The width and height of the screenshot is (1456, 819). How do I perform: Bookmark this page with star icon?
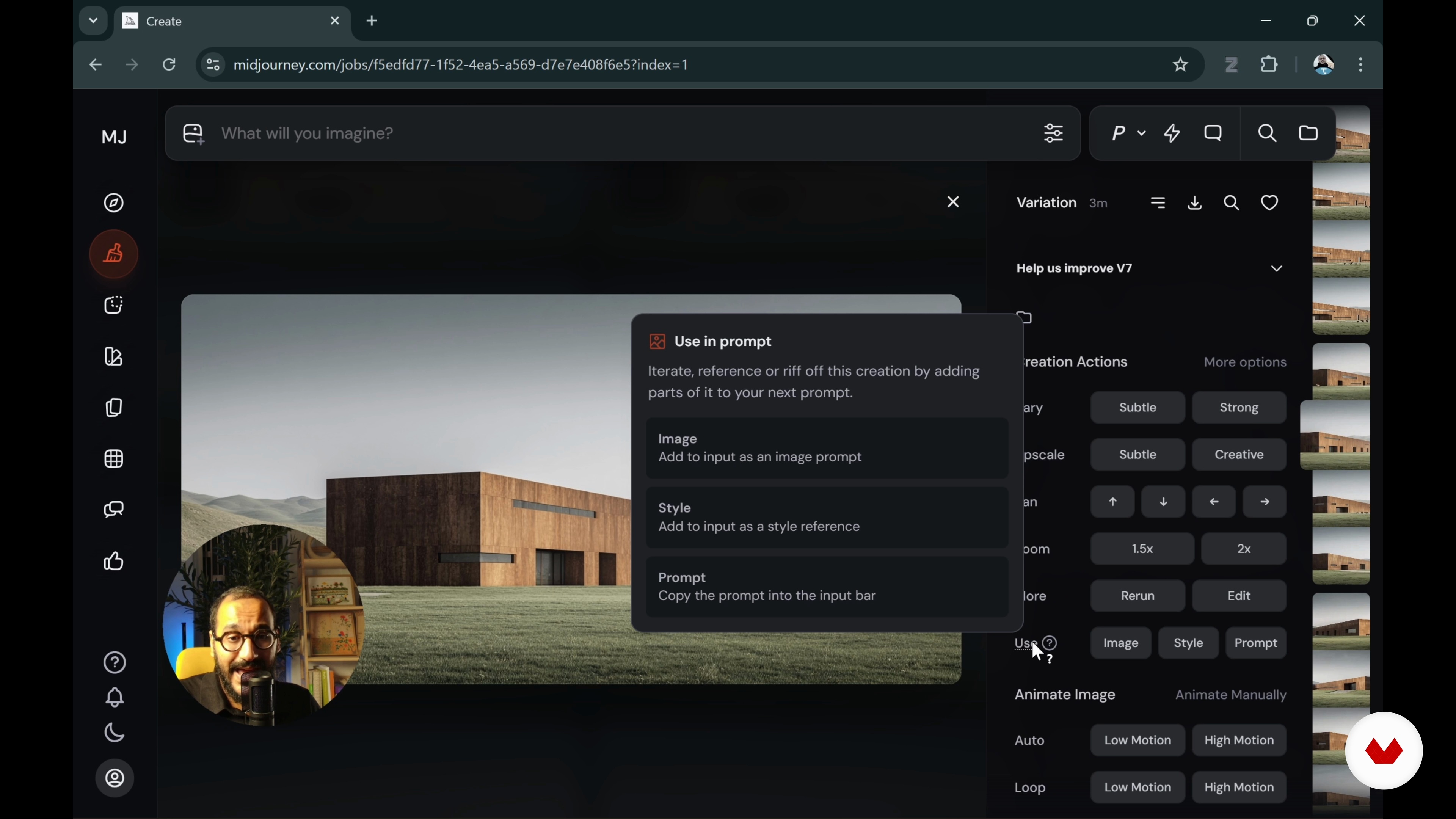1180,65
